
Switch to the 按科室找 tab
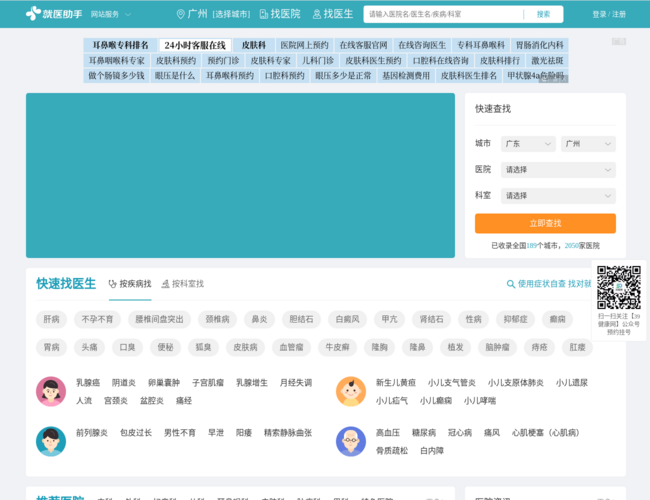pos(183,284)
